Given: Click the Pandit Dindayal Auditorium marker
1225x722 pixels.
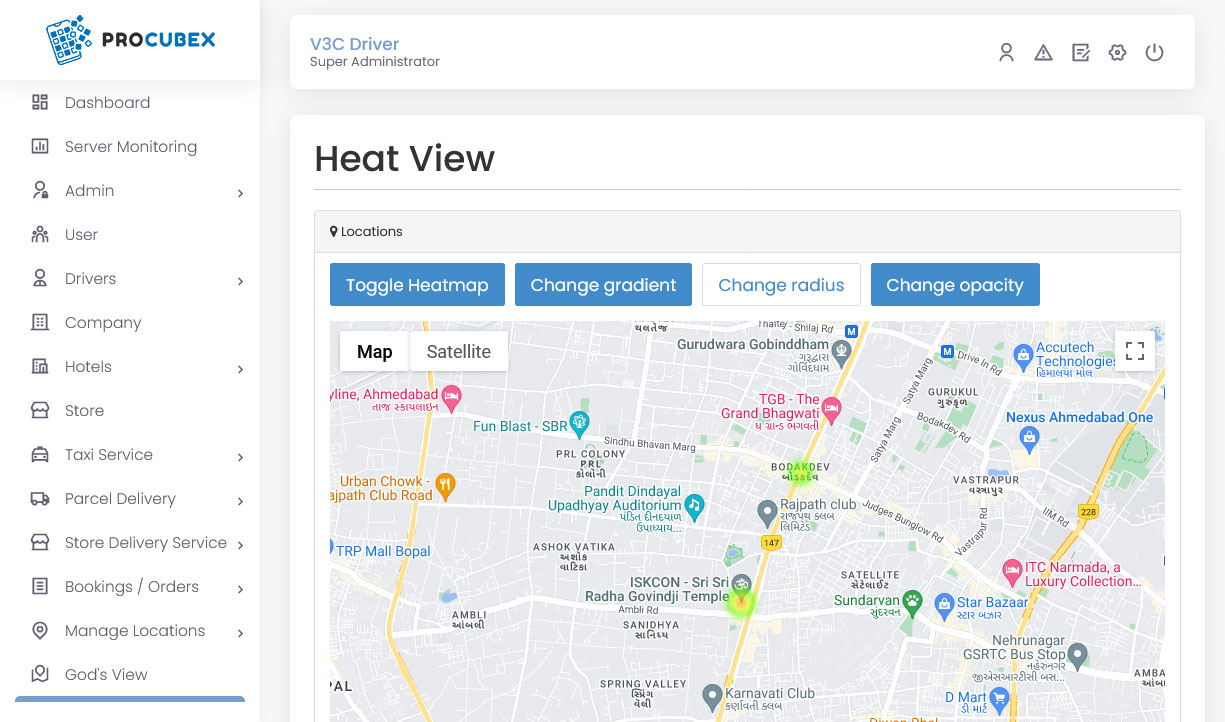Looking at the screenshot, I should [694, 505].
